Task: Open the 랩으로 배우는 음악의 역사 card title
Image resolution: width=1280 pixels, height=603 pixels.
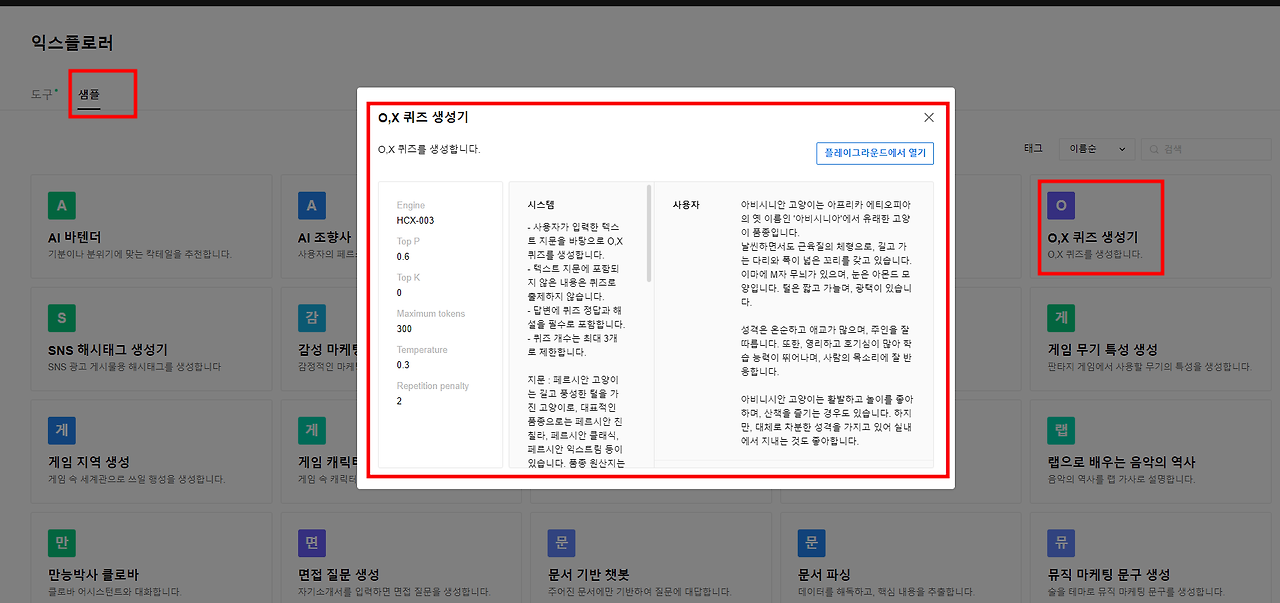Action: pos(1121,462)
